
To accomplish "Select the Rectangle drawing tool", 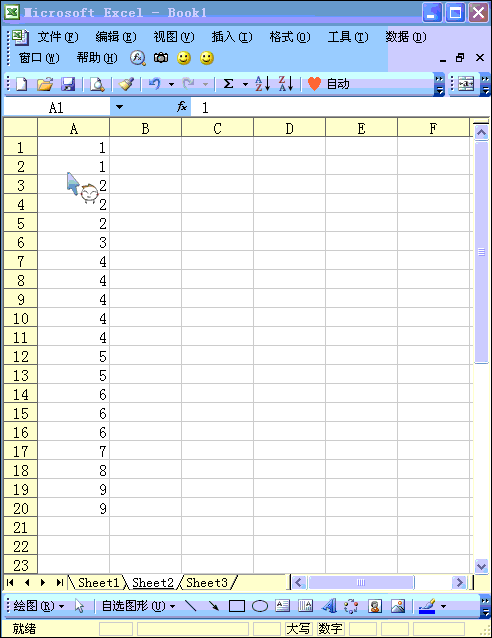I will click(x=237, y=606).
